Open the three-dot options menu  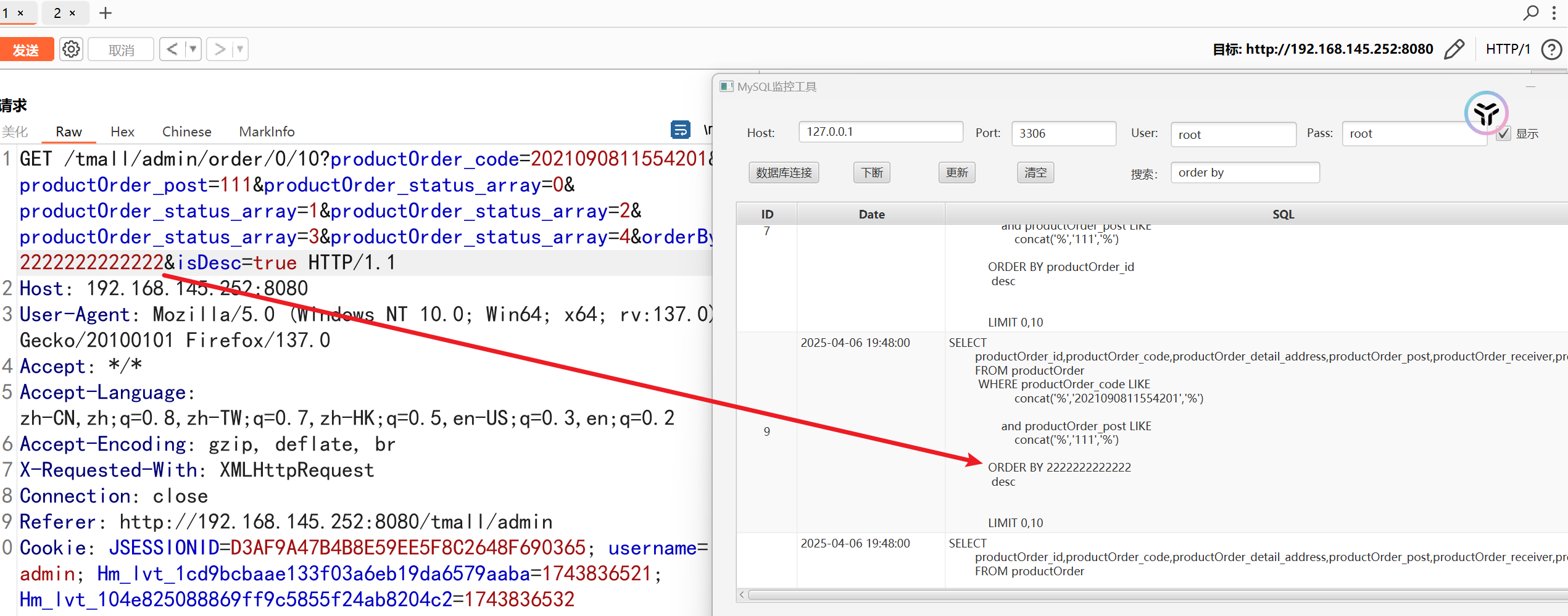[1554, 13]
